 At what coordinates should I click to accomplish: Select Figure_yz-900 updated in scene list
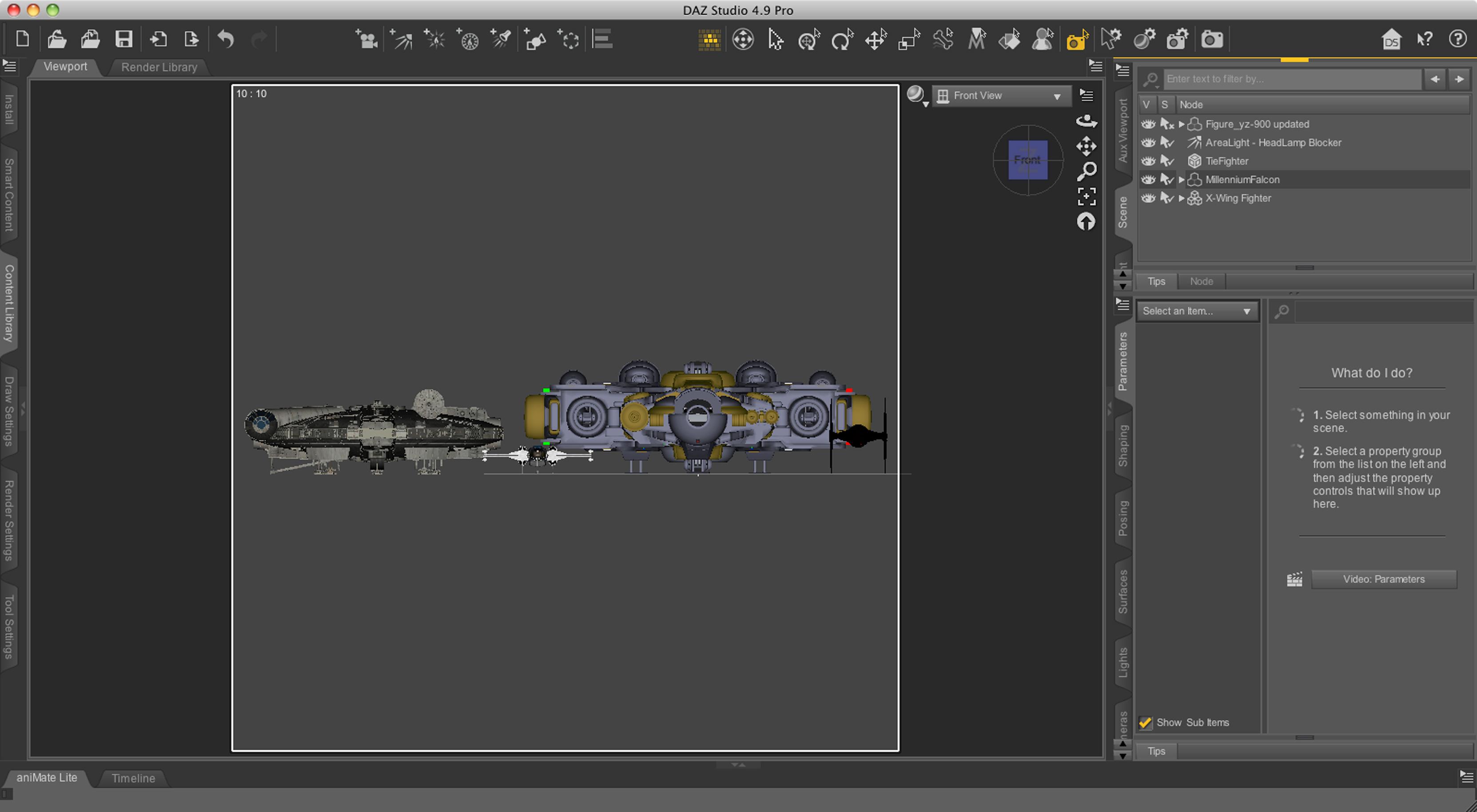[1257, 124]
